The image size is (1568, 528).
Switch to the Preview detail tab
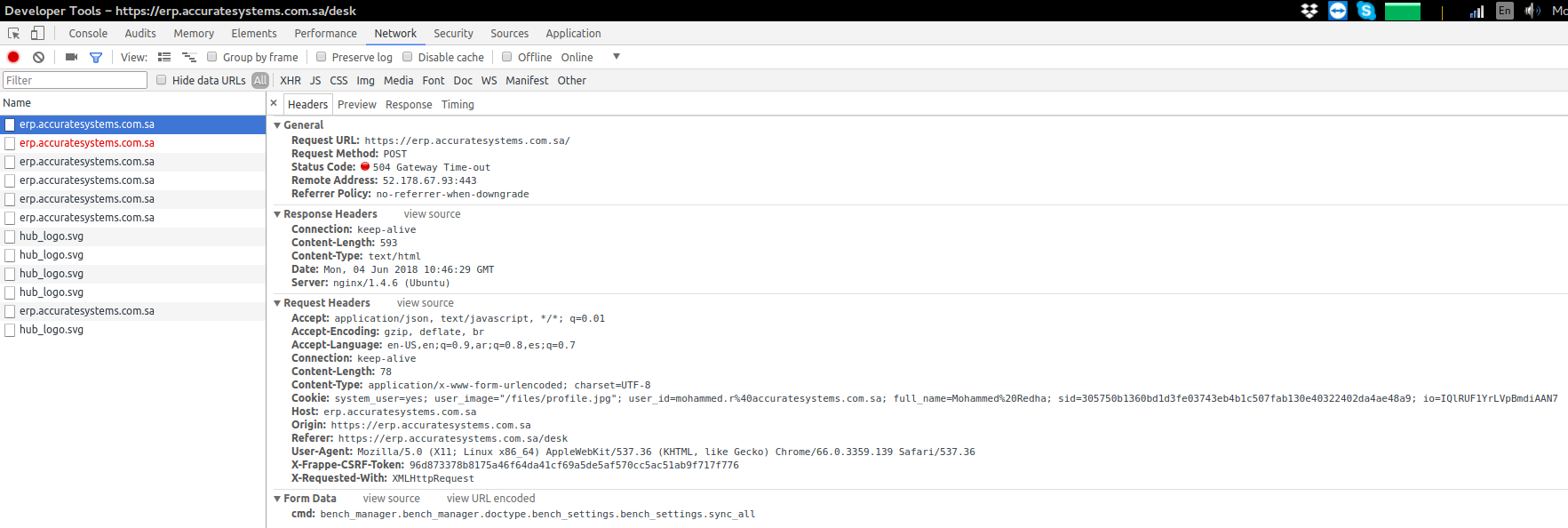pyautogui.click(x=357, y=104)
